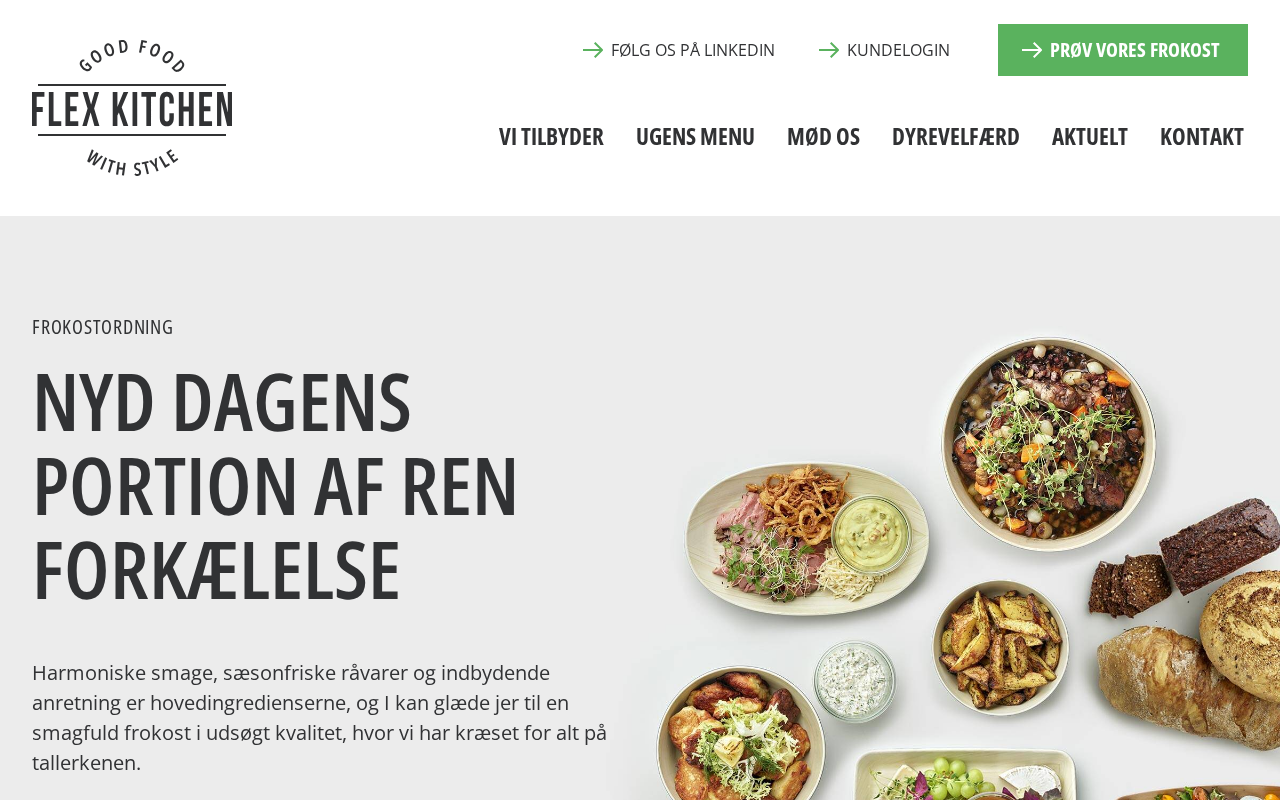Click the plate with roast beef and crispy onions
Image resolution: width=1280 pixels, height=800 pixels.
point(806,539)
